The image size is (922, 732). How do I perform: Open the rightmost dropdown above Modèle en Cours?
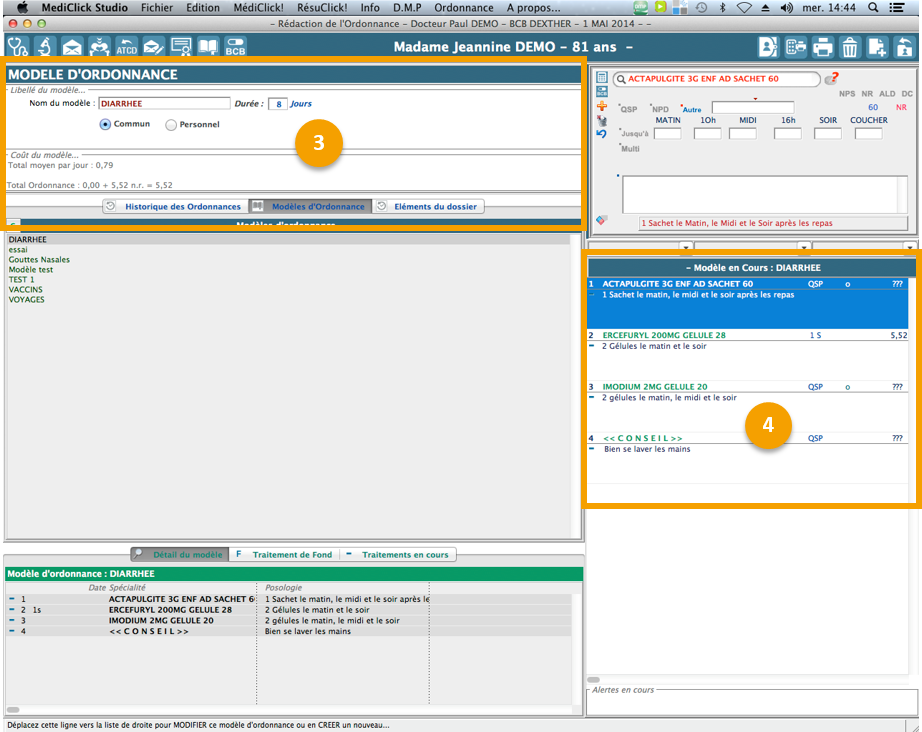[x=909, y=247]
